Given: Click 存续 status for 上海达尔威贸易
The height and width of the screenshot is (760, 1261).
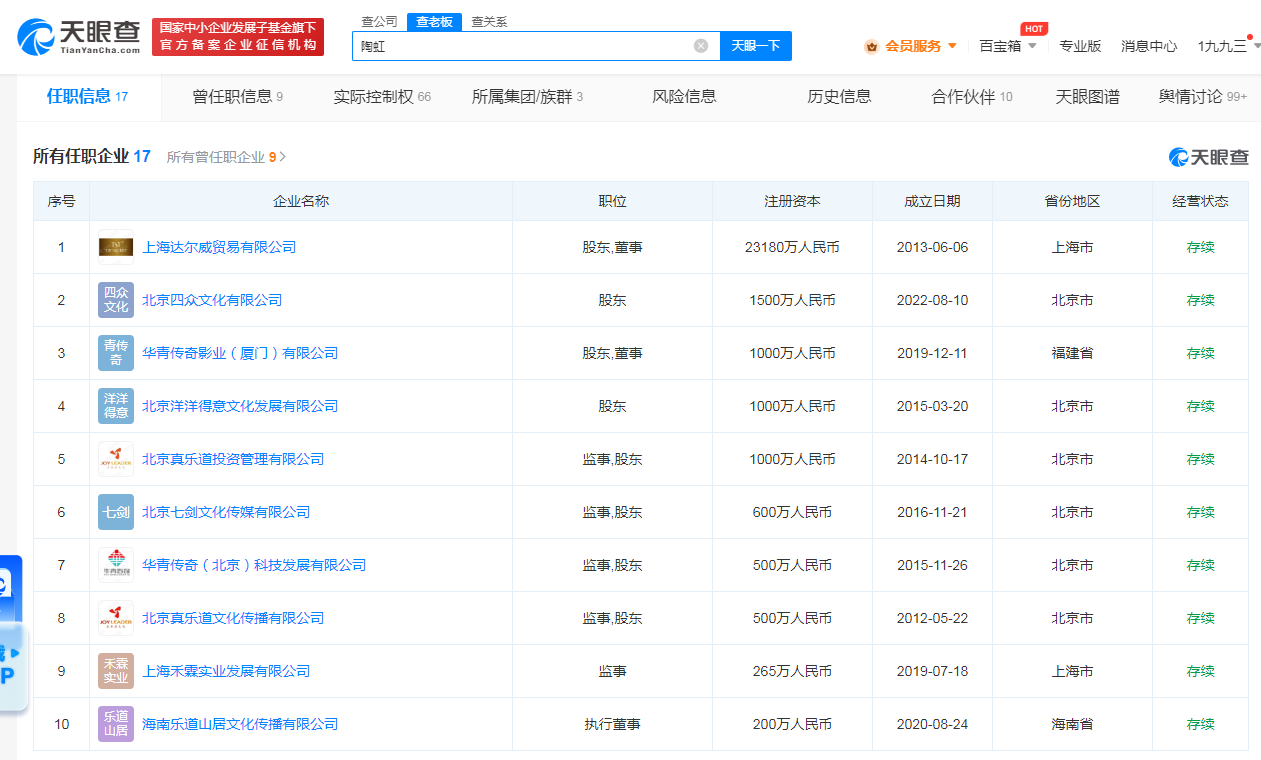Looking at the screenshot, I should pyautogui.click(x=1200, y=247).
